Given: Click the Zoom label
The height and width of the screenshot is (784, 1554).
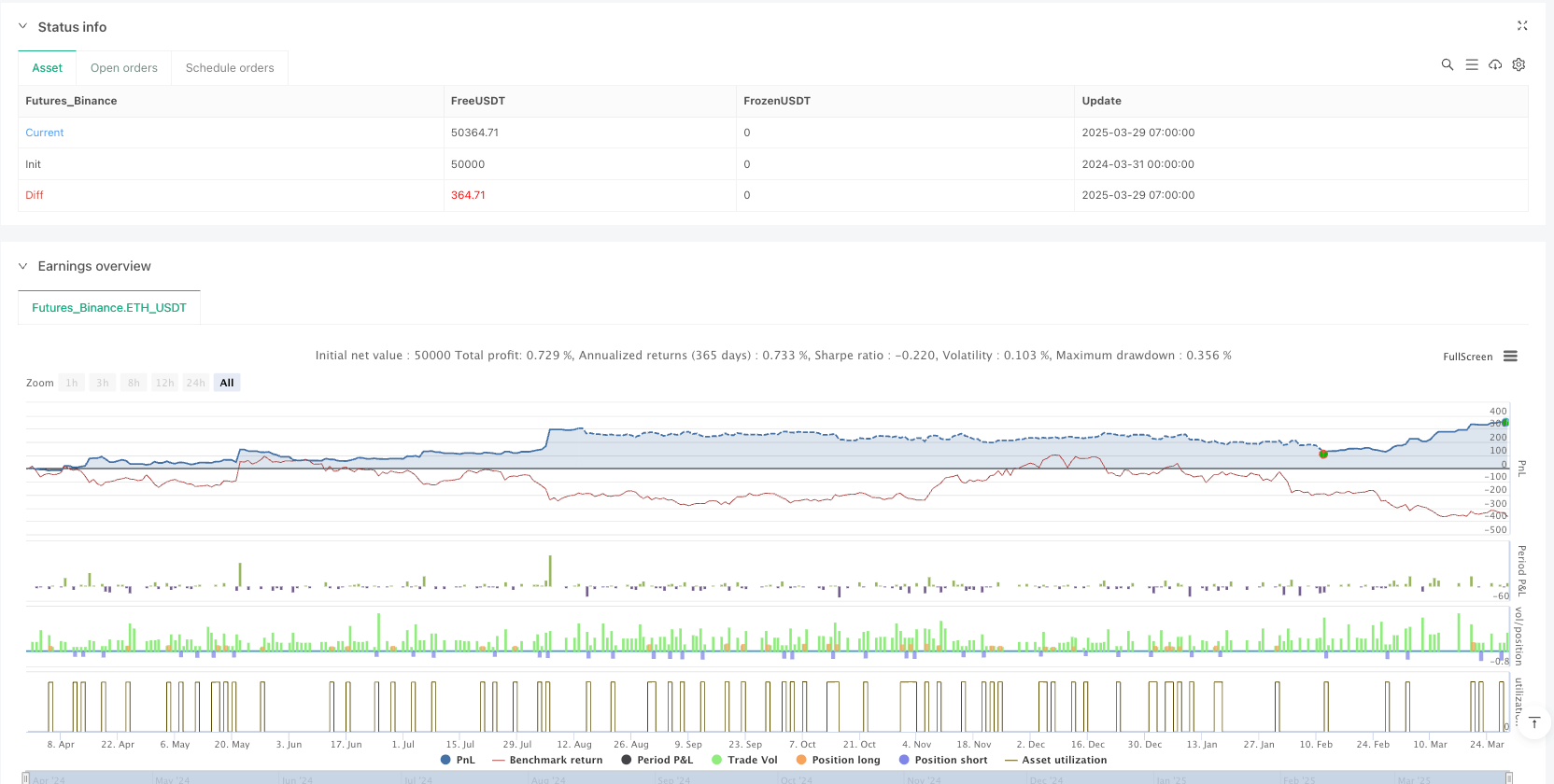Looking at the screenshot, I should [x=40, y=383].
